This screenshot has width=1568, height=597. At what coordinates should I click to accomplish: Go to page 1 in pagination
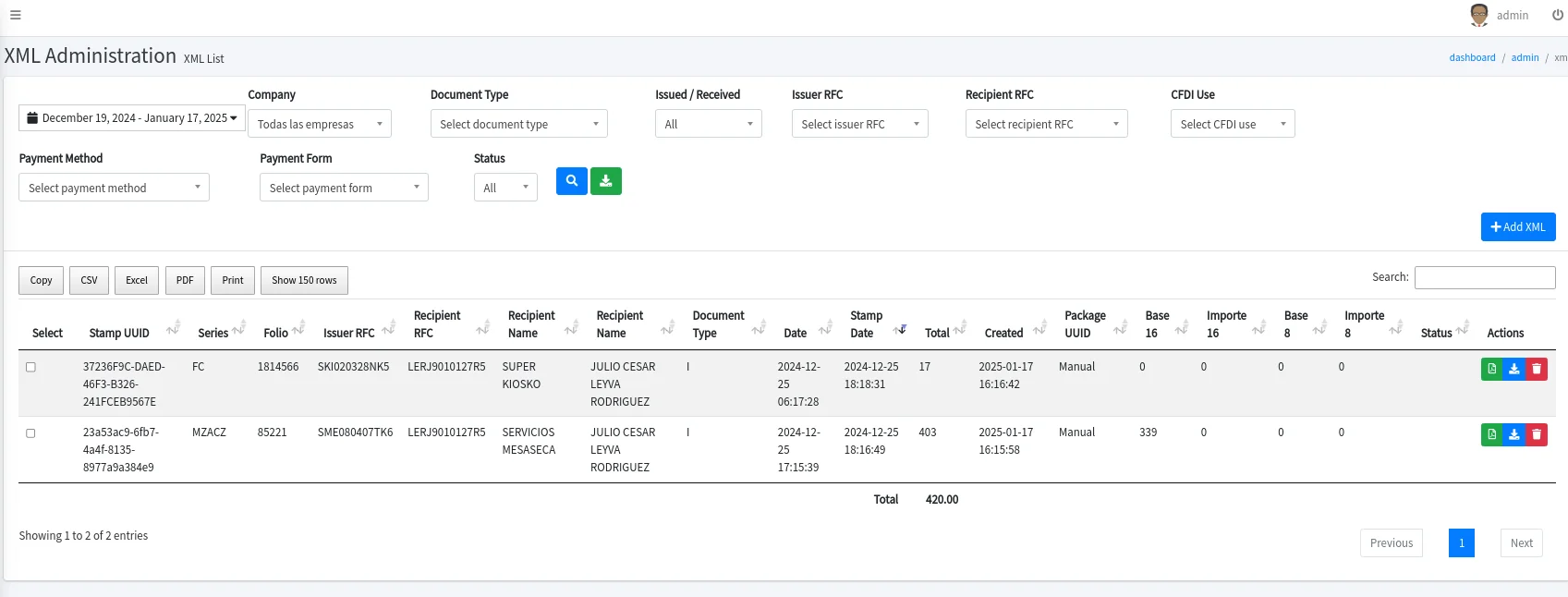click(x=1461, y=542)
